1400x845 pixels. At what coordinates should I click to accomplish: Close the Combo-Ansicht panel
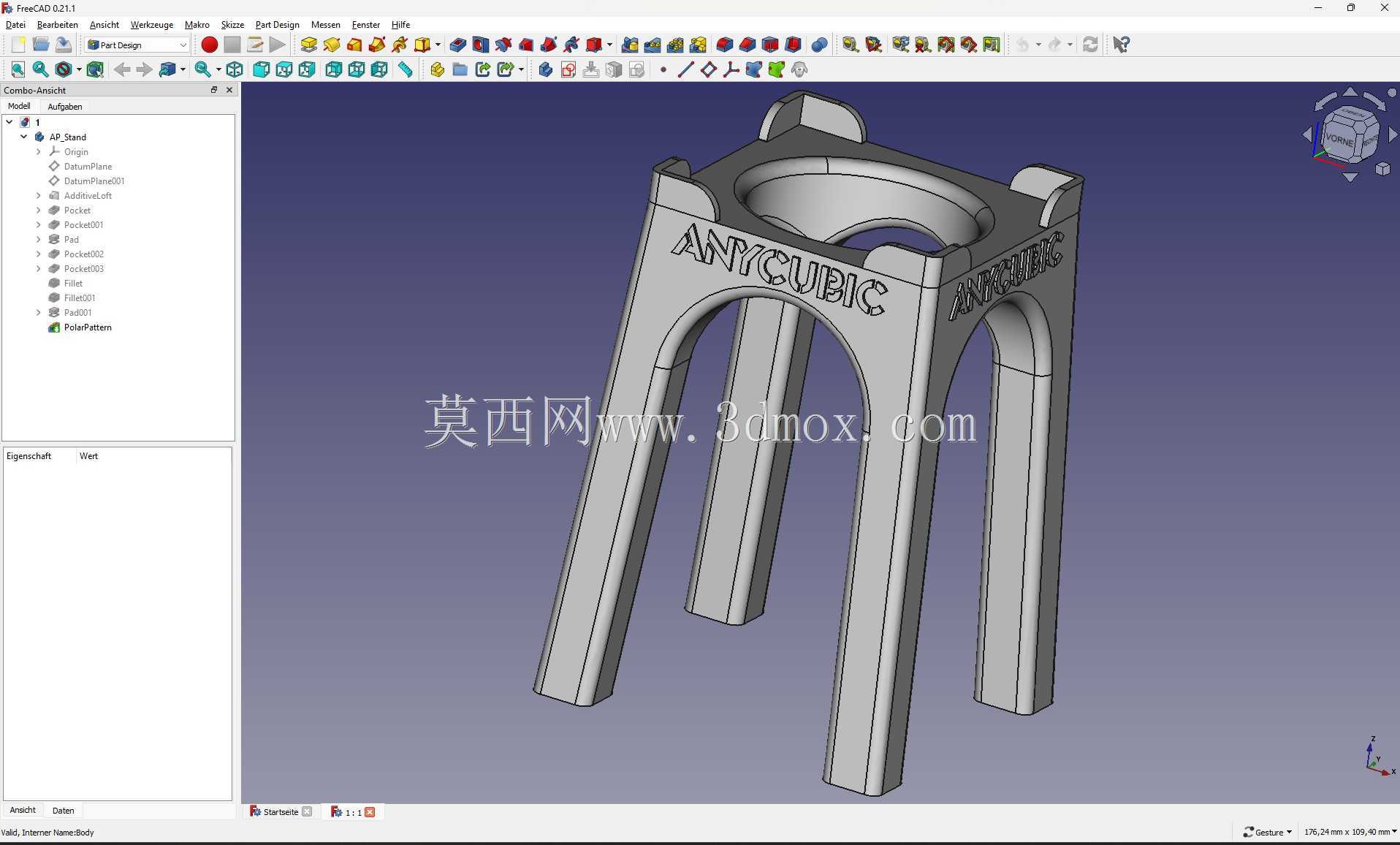[x=229, y=90]
